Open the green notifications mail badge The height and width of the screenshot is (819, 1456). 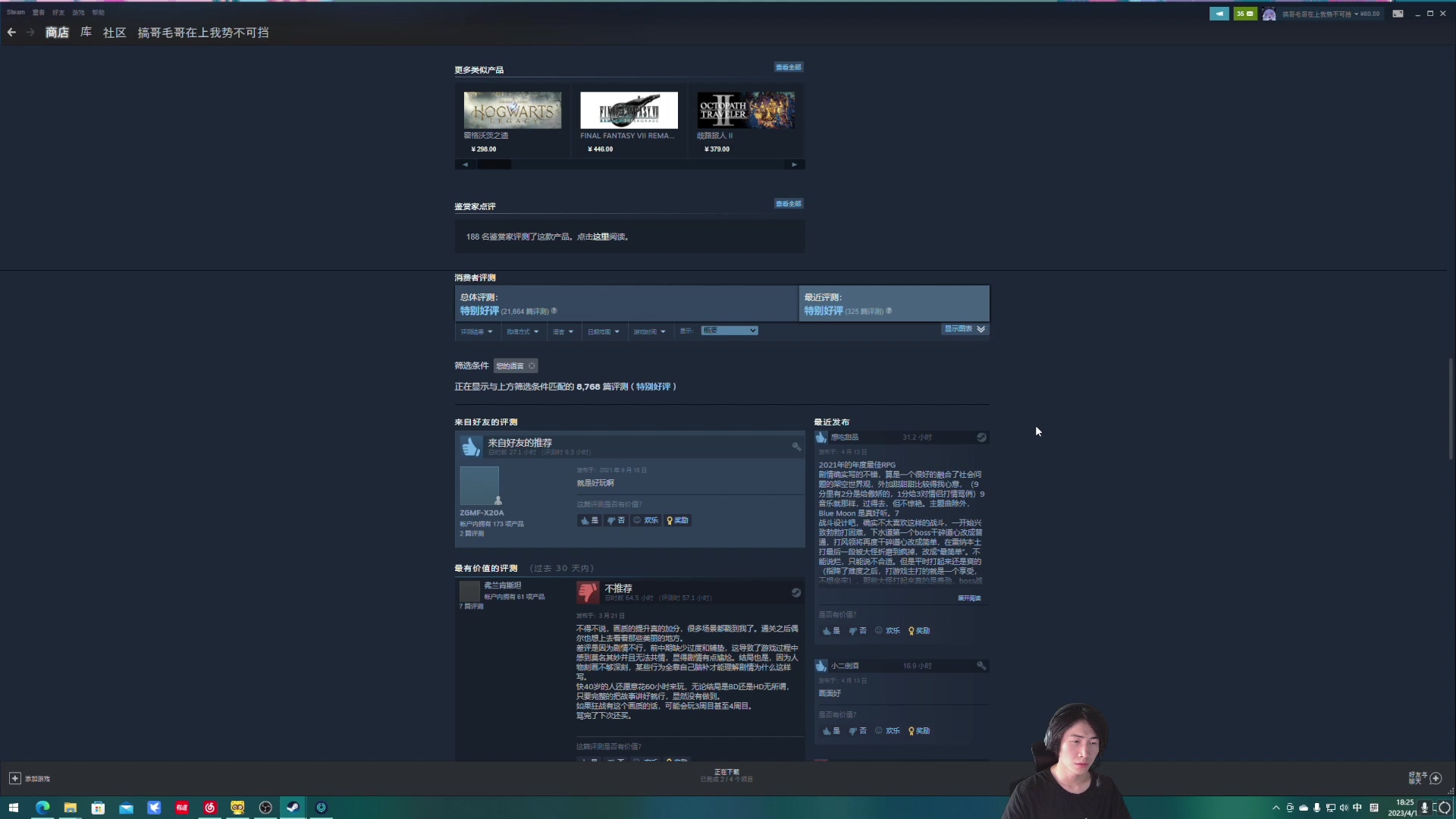coord(1244,14)
